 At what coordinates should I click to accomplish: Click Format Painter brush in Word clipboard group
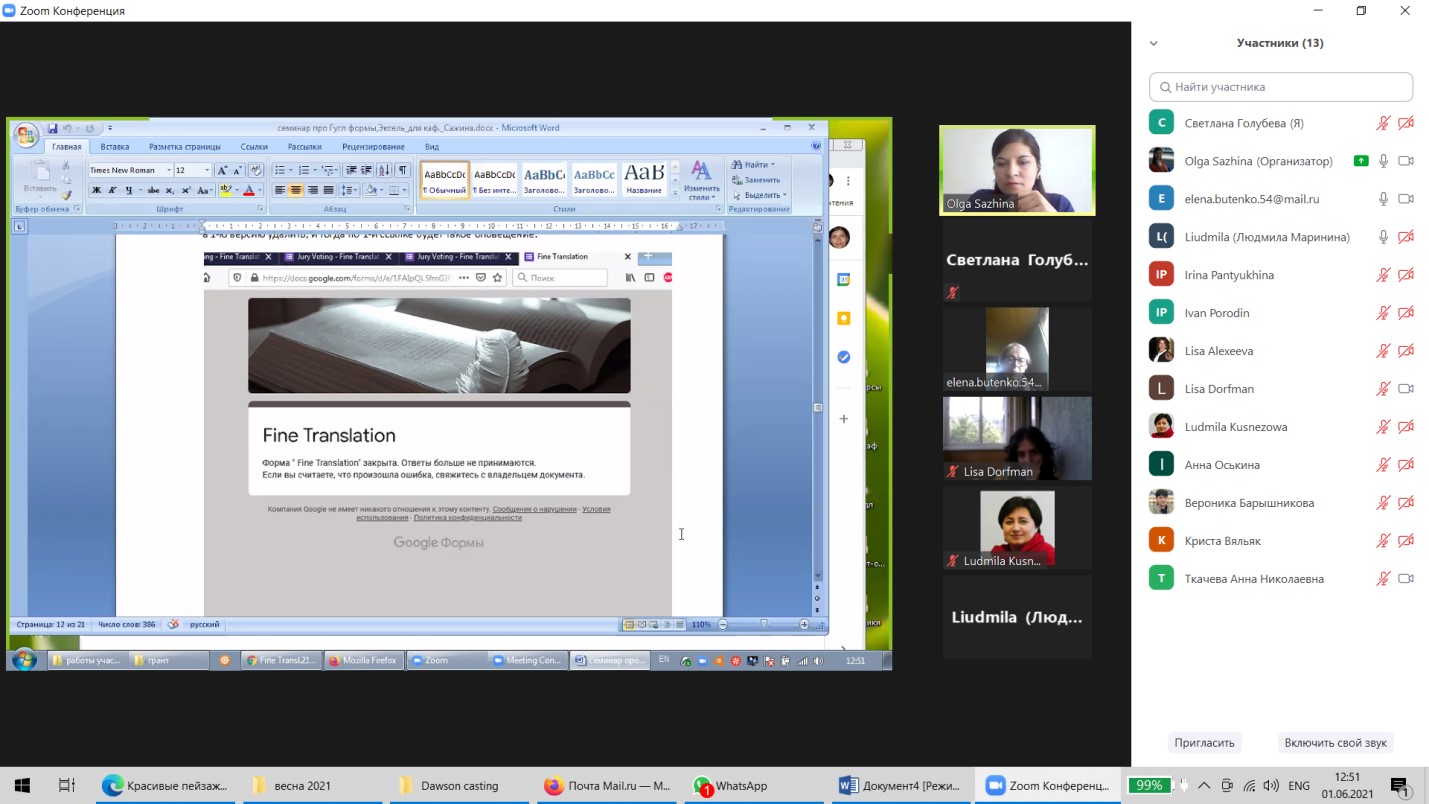(66, 195)
